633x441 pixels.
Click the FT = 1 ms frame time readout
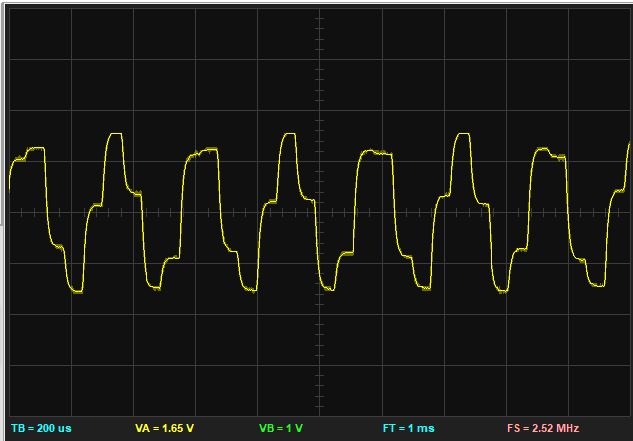click(409, 428)
